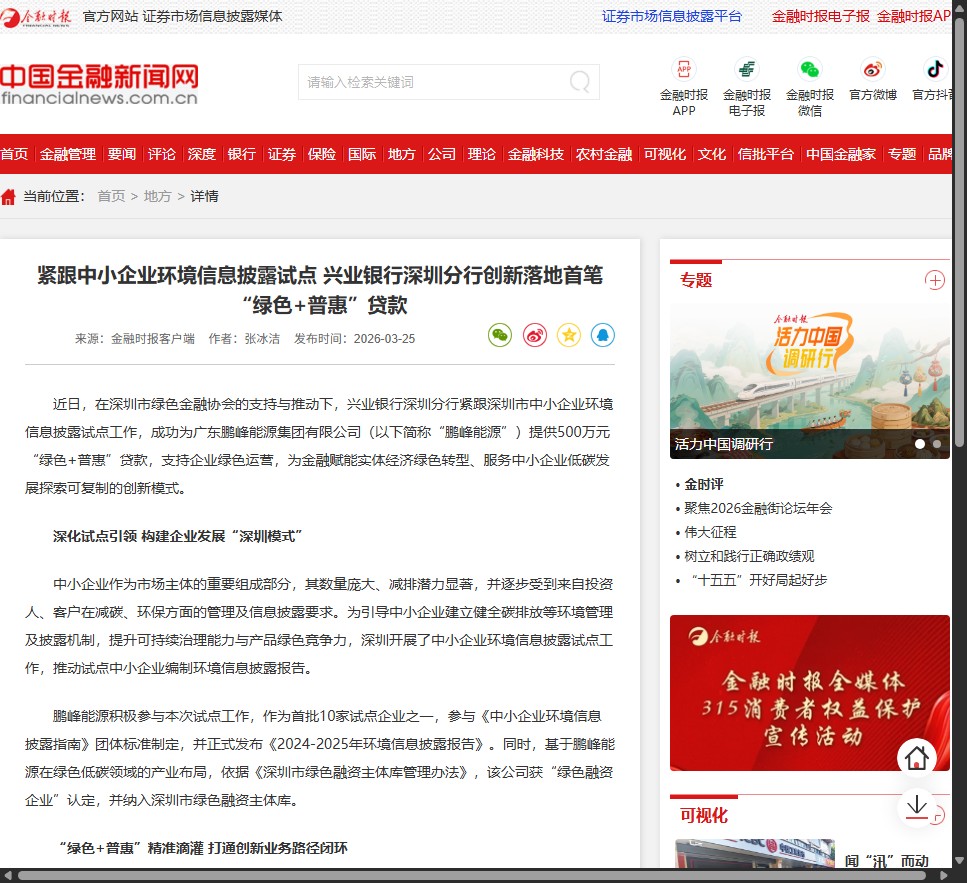Open the 官方抖音 TikTok icon
The image size is (967, 883).
pos(935,69)
